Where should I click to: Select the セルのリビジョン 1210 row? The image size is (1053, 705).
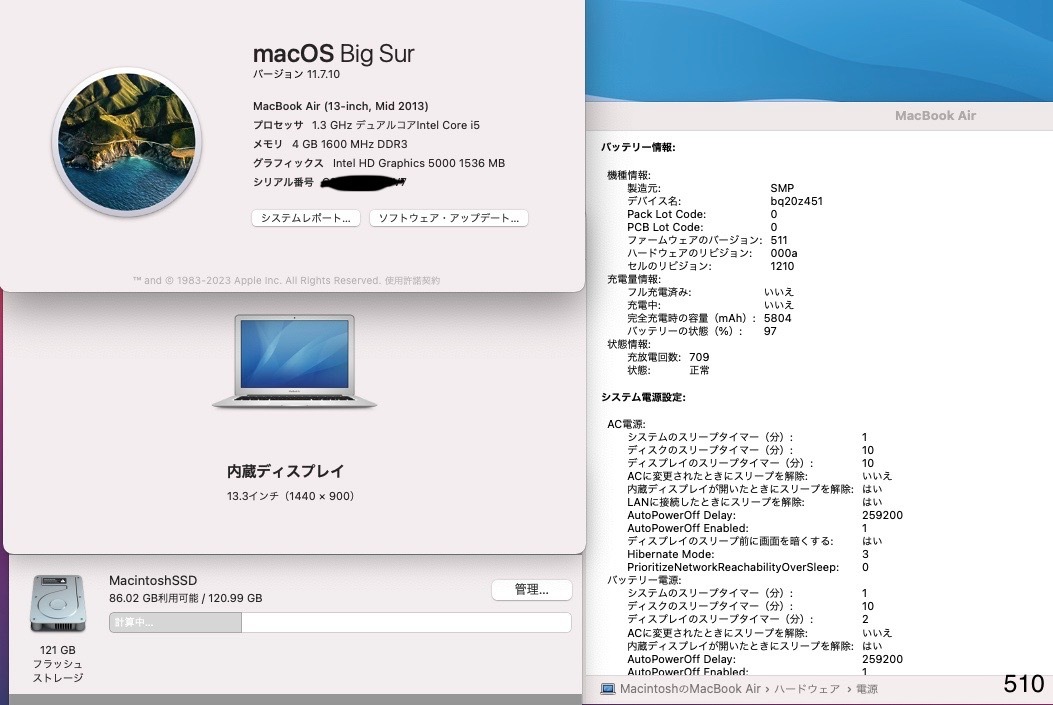click(711, 266)
